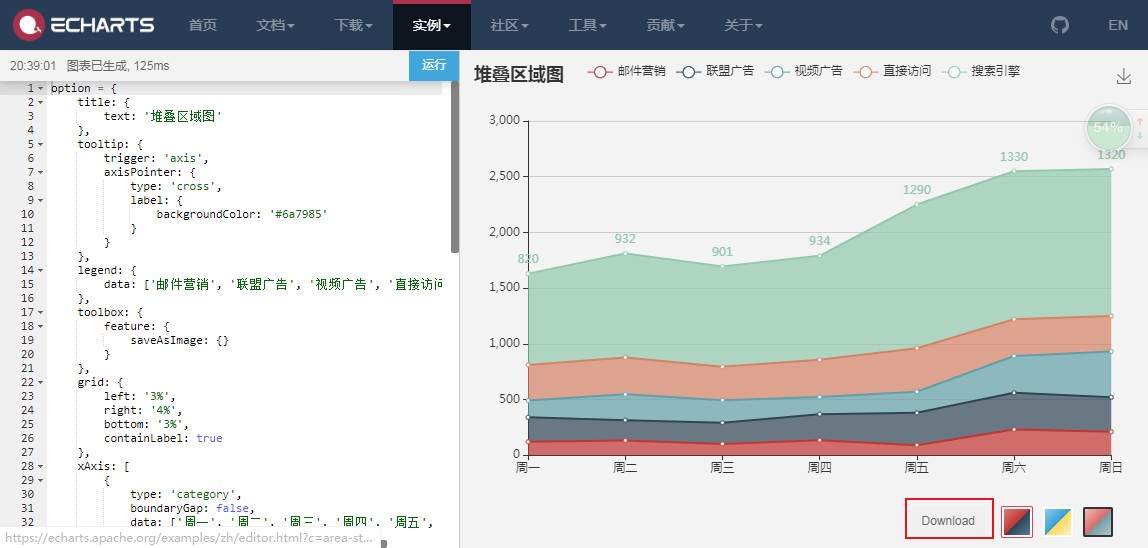The image size is (1148, 548).
Task: Toggle 直接访问 legend series
Action: pyautogui.click(x=892, y=71)
